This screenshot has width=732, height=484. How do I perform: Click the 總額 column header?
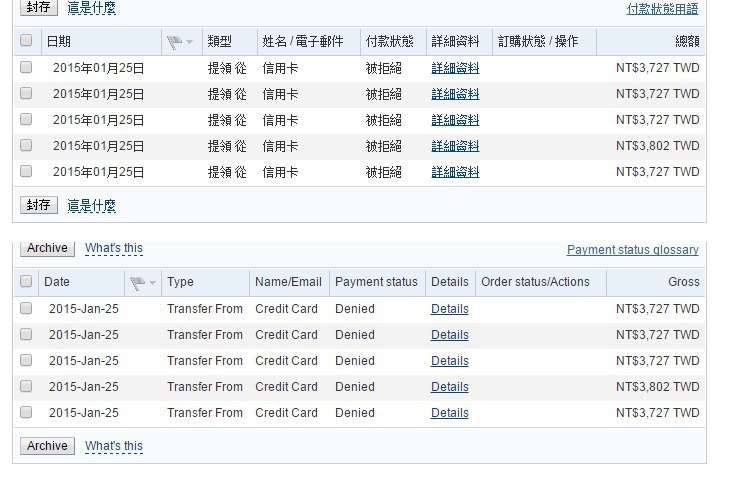tap(687, 41)
